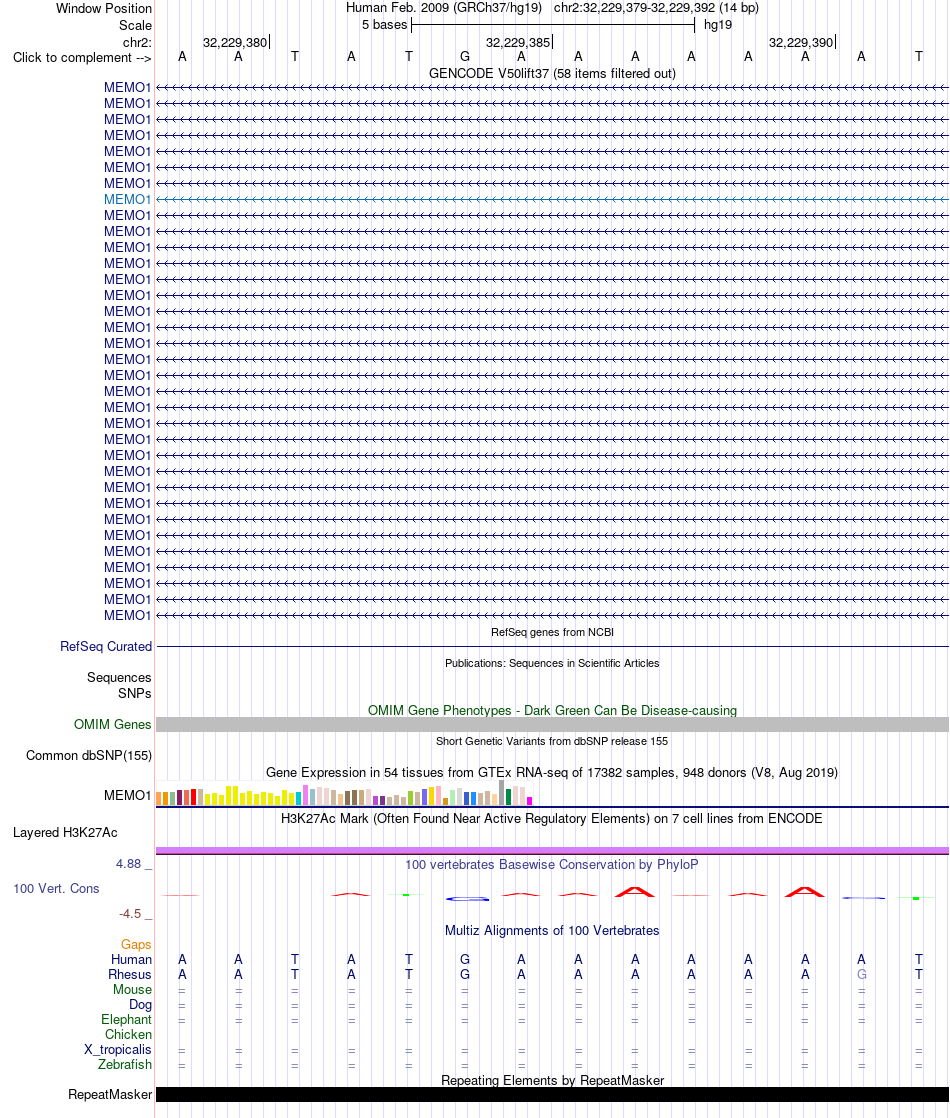Select the 'Dog' alignment row label
The image size is (950, 1118).
141,1005
